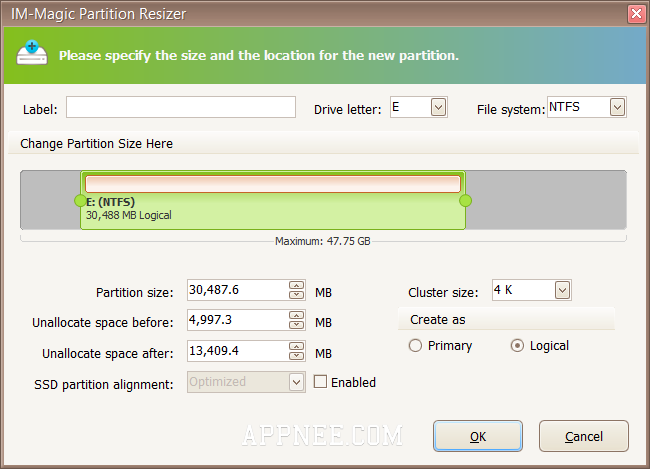The width and height of the screenshot is (650, 469).
Task: Select the Primary radio button
Action: 415,345
